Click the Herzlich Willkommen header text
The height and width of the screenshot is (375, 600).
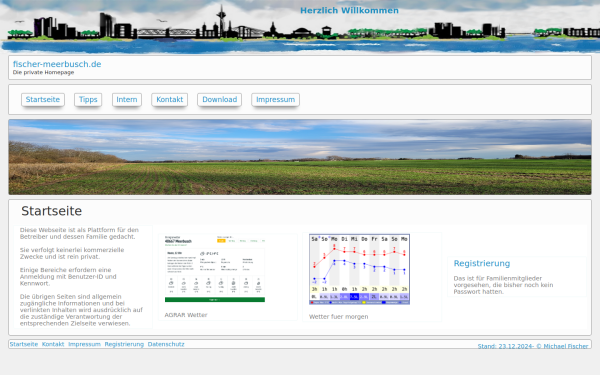349,10
